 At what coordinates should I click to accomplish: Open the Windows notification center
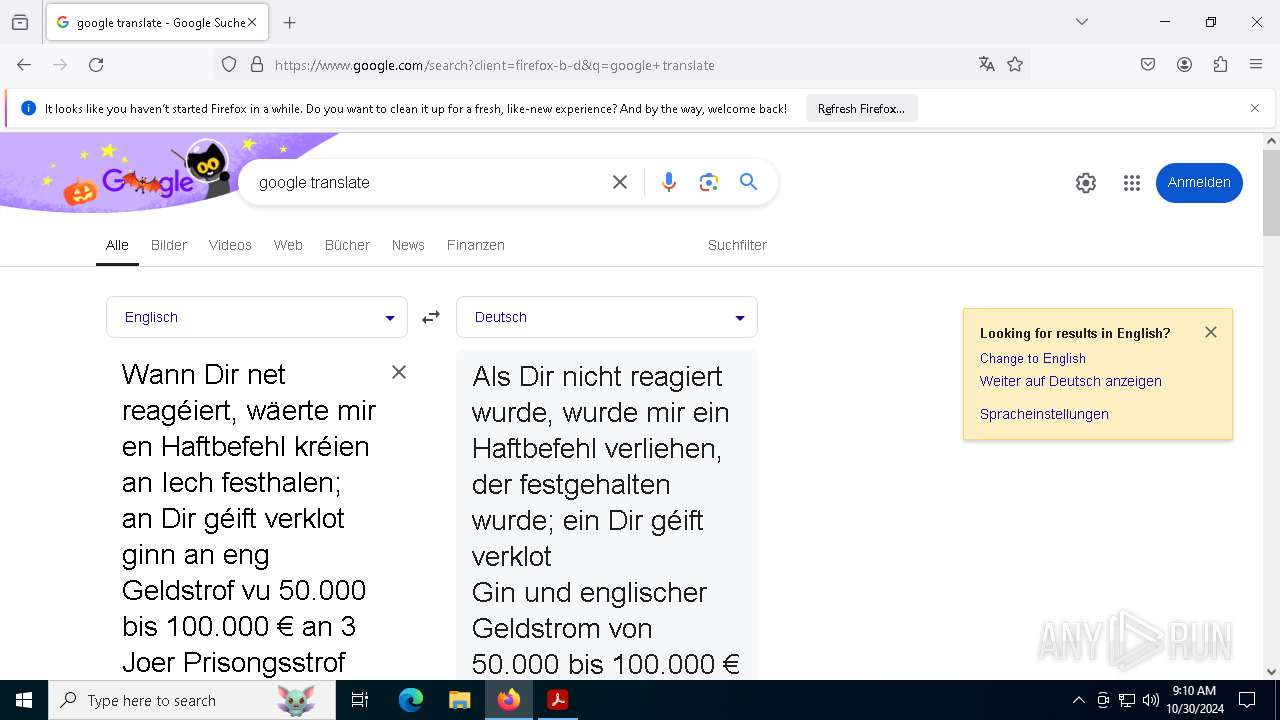1247,700
